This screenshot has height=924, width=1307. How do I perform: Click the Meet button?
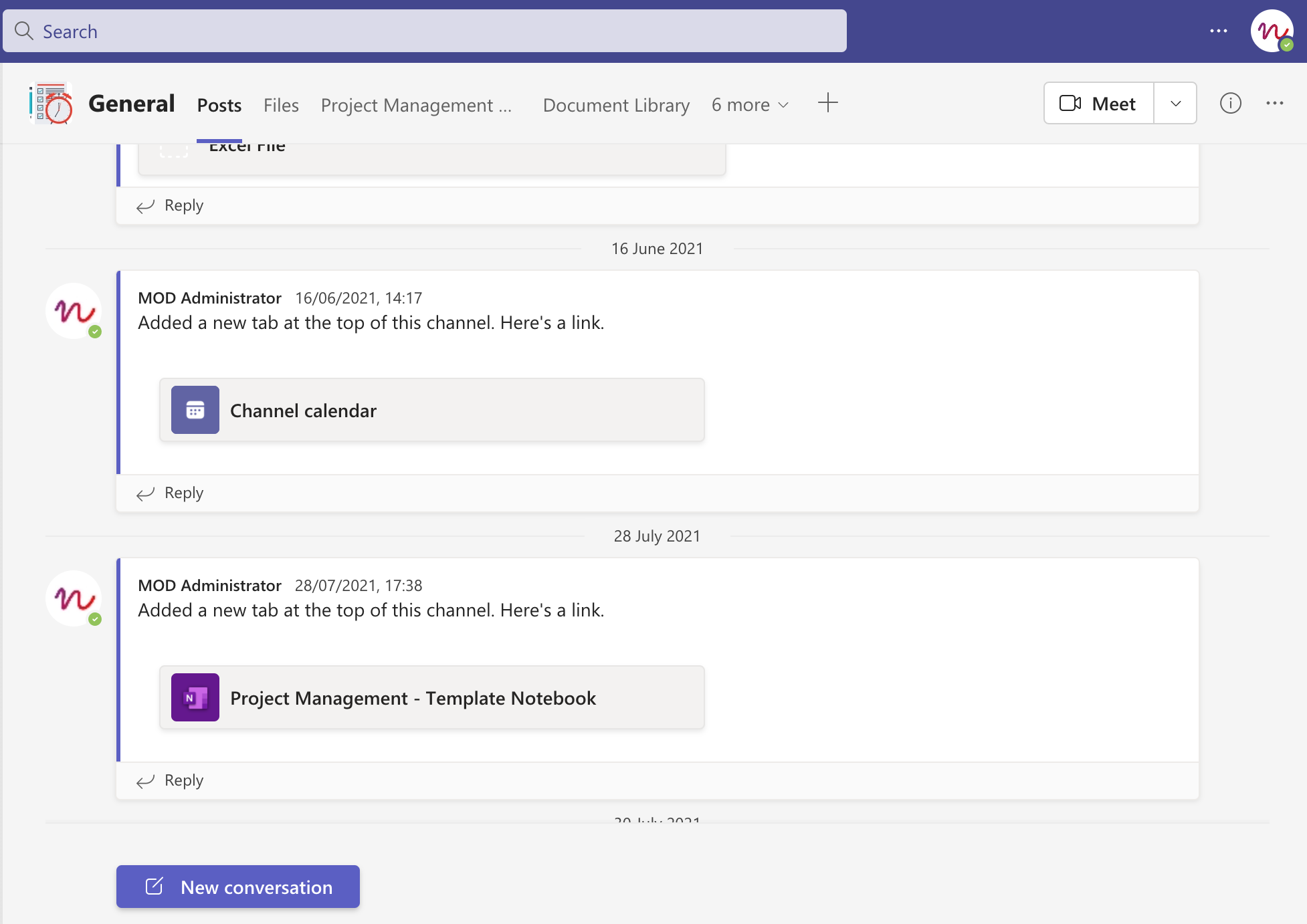(1099, 104)
